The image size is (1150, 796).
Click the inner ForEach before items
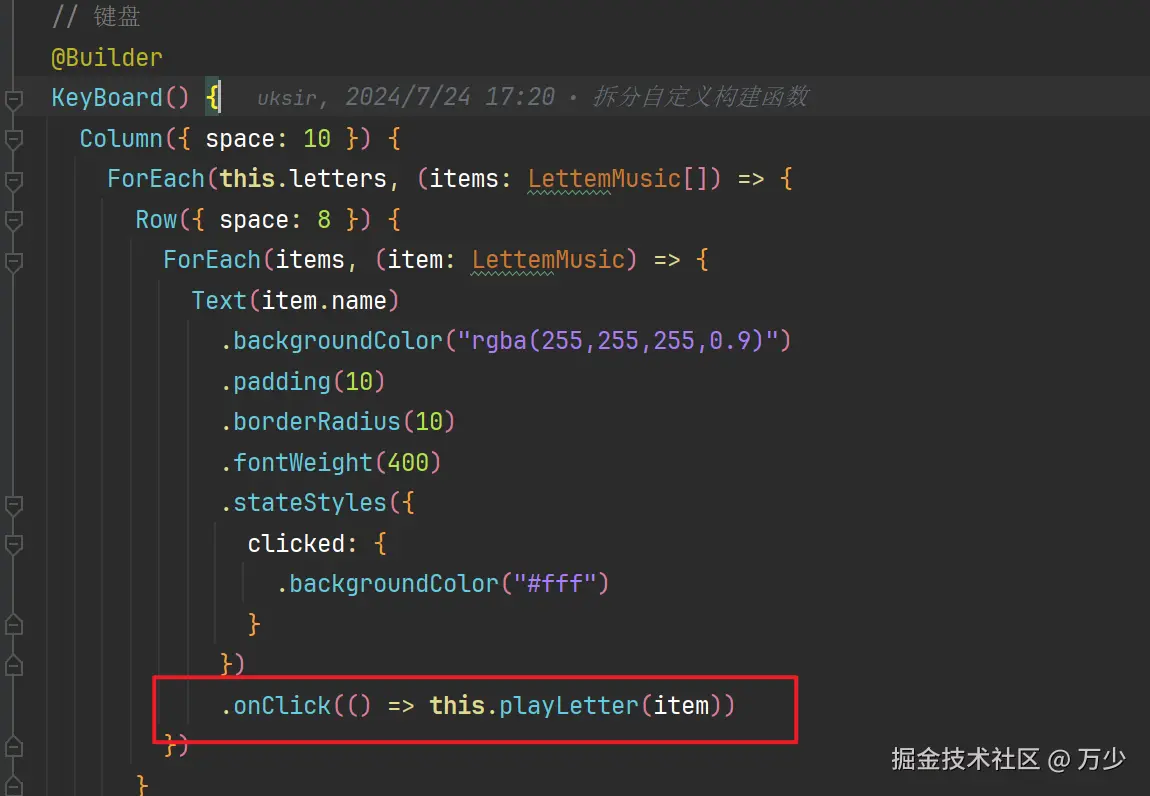pos(212,260)
